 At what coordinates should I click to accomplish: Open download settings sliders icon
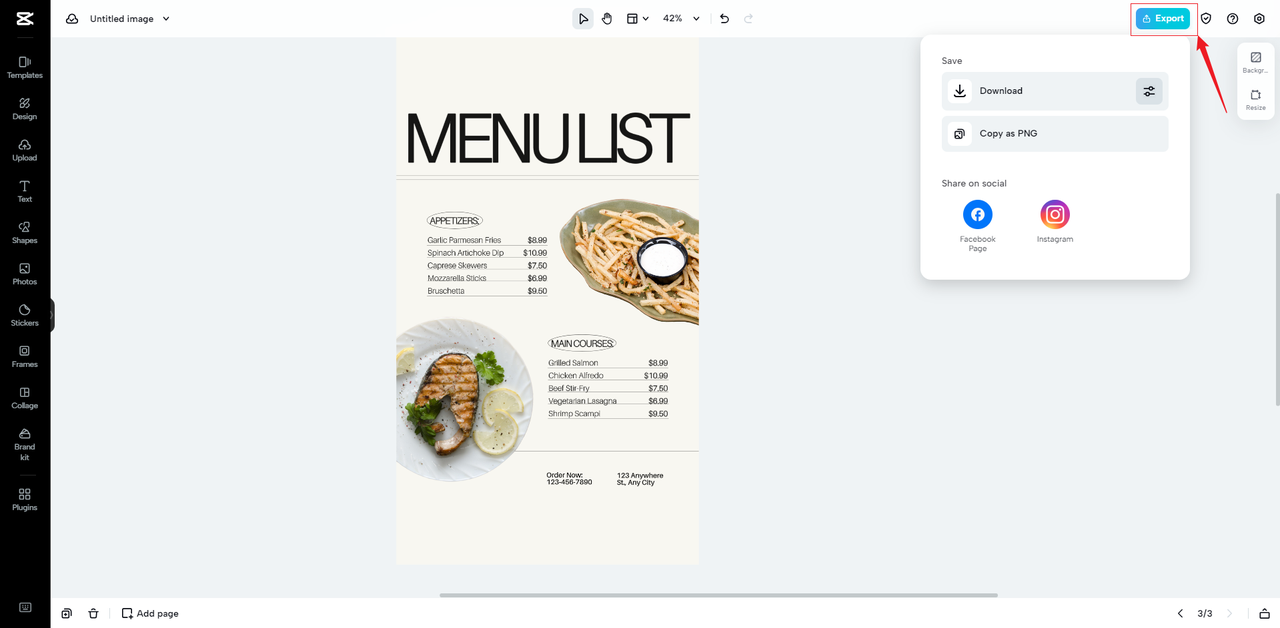(1149, 91)
